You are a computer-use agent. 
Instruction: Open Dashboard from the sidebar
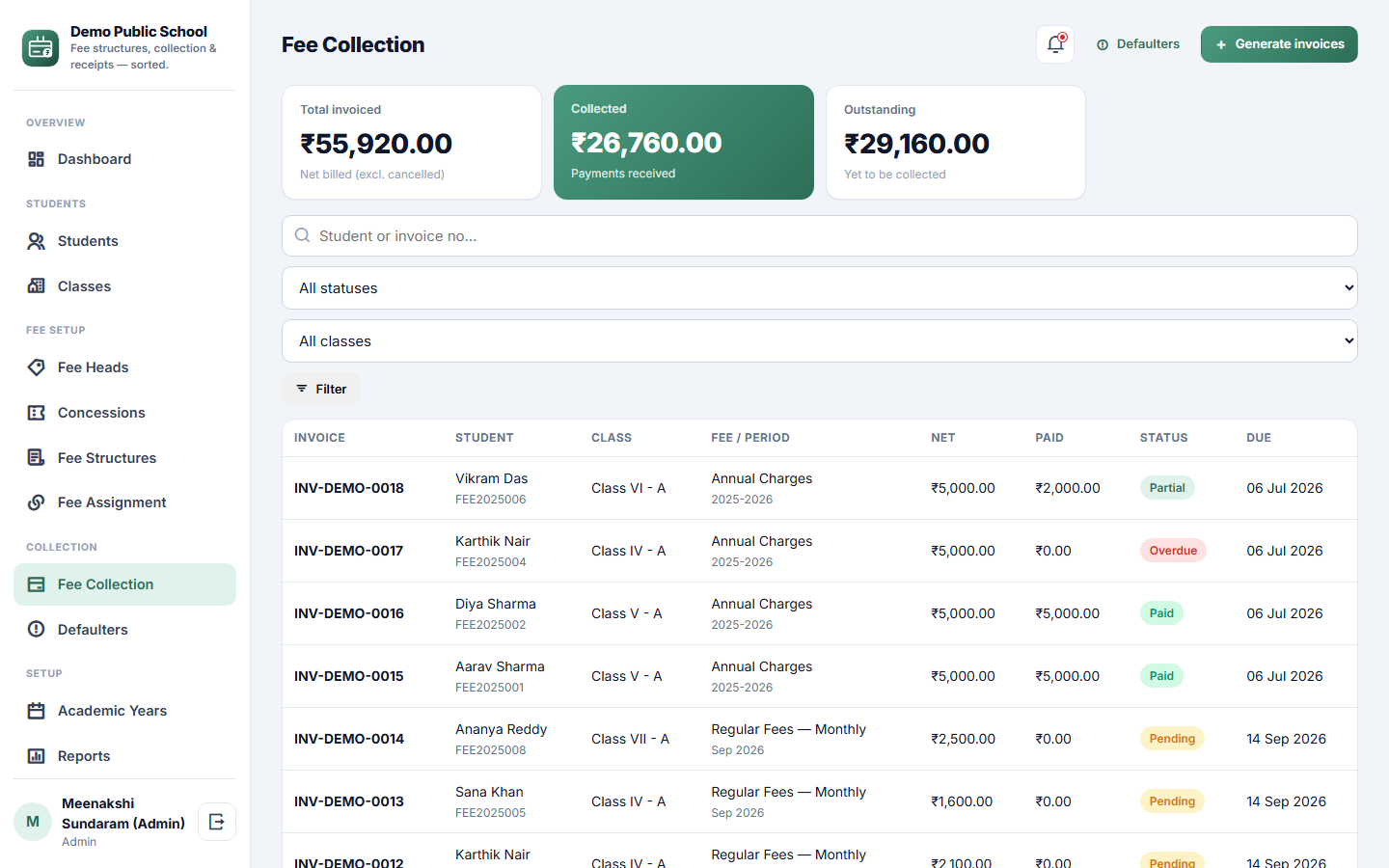coord(124,159)
